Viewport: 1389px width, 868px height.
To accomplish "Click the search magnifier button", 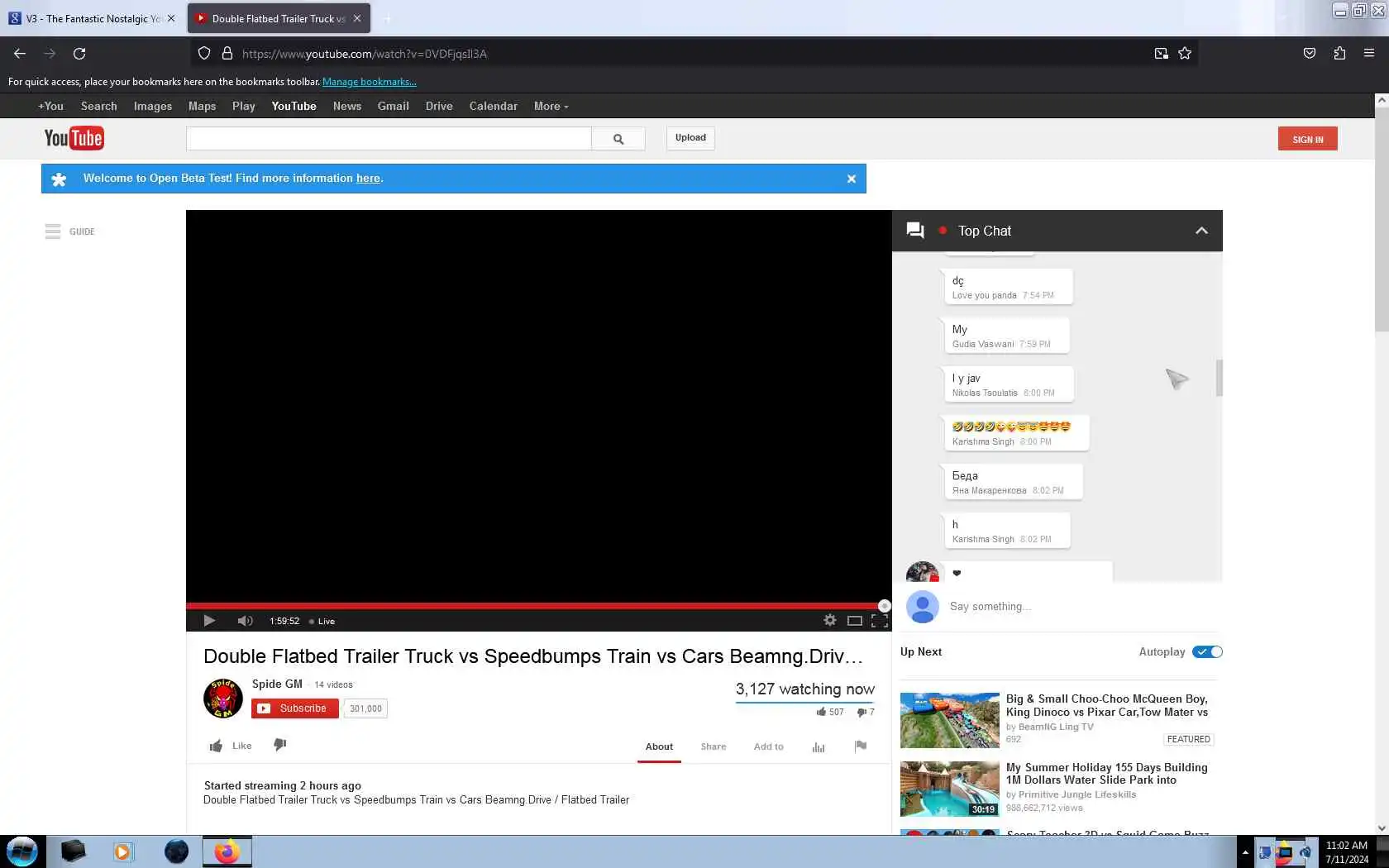I will coord(618,139).
